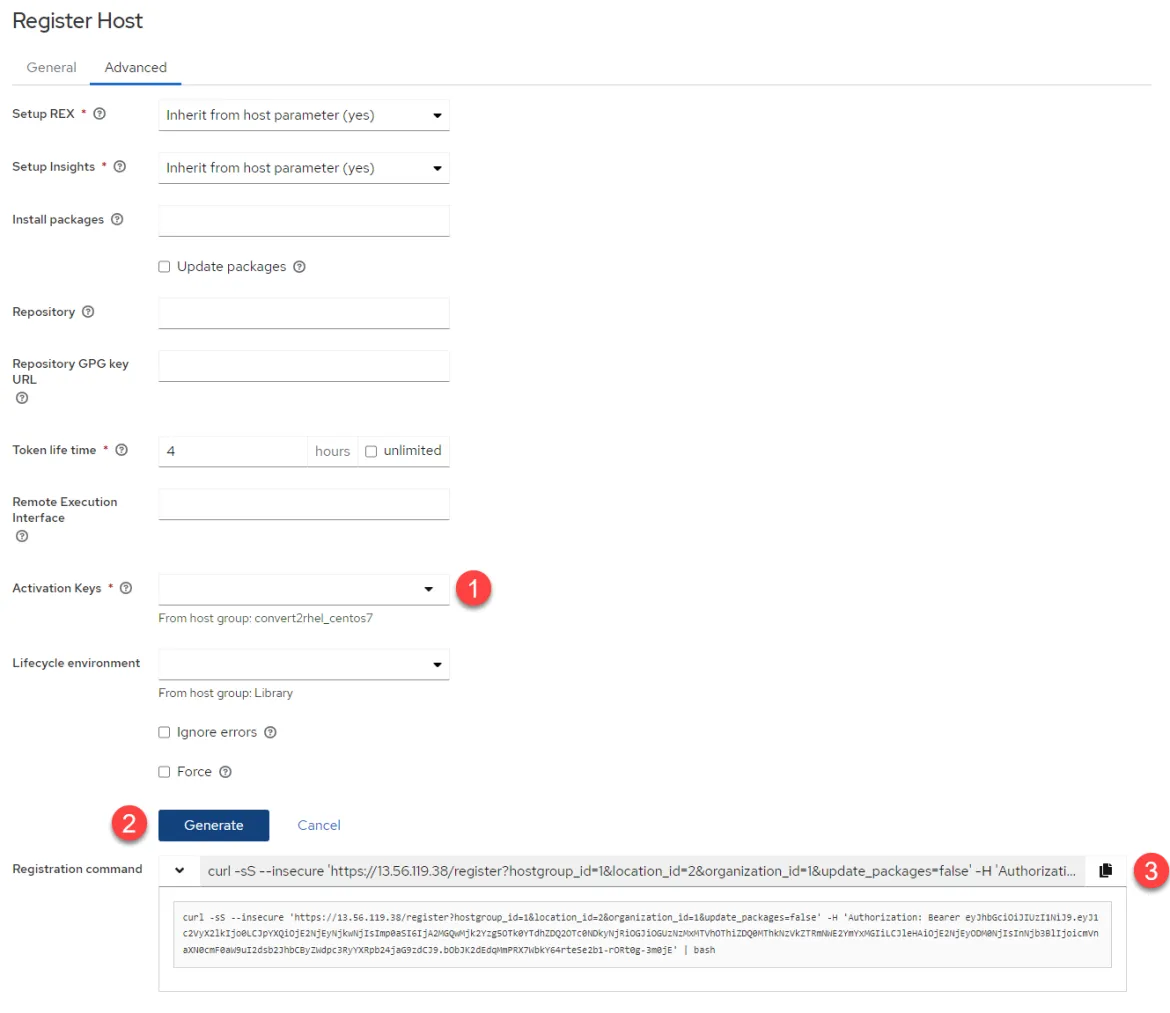1170x1013 pixels.
Task: Click the expanded curl command text block
Action: point(642,934)
